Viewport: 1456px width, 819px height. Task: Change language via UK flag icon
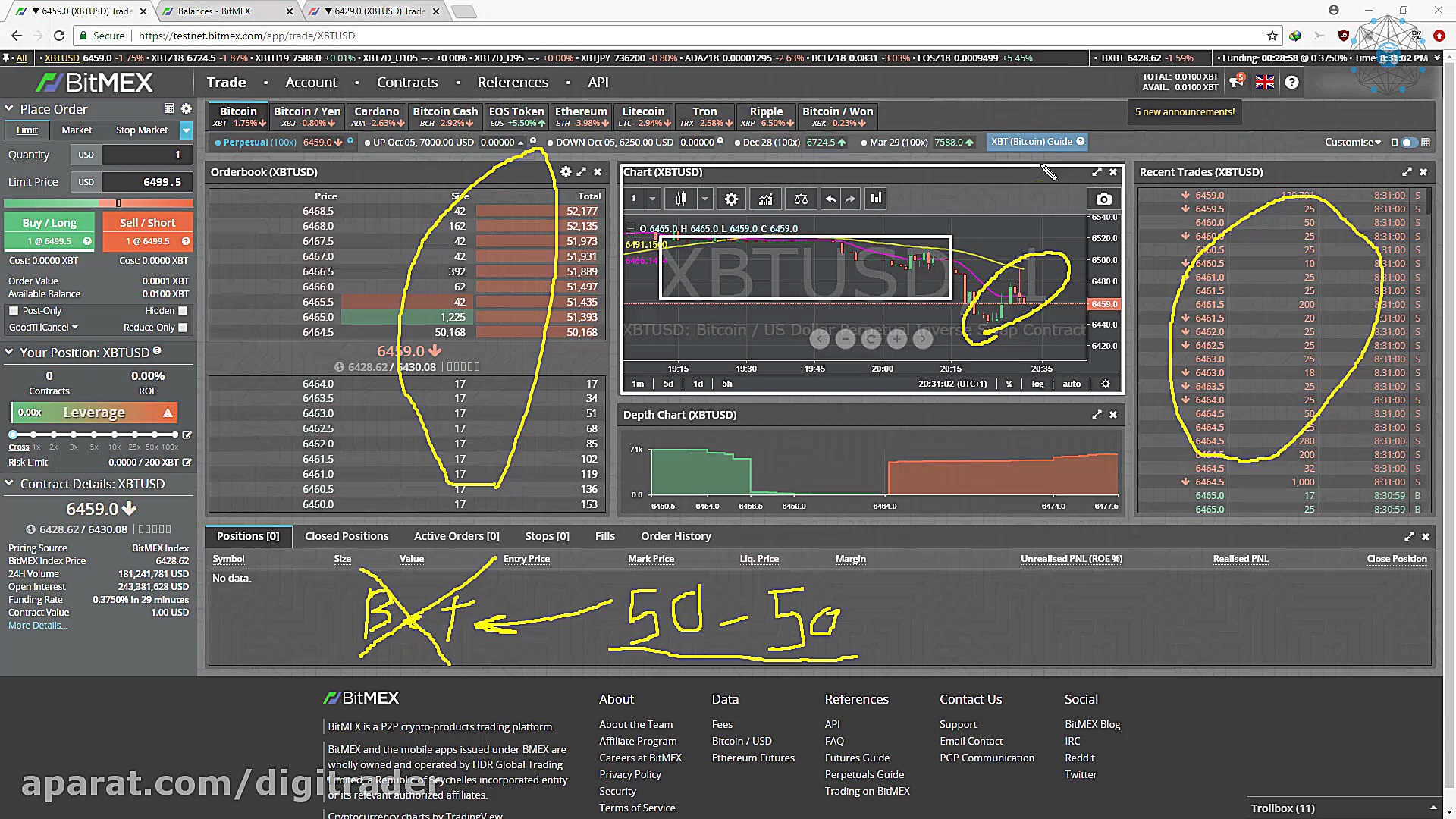click(x=1265, y=82)
